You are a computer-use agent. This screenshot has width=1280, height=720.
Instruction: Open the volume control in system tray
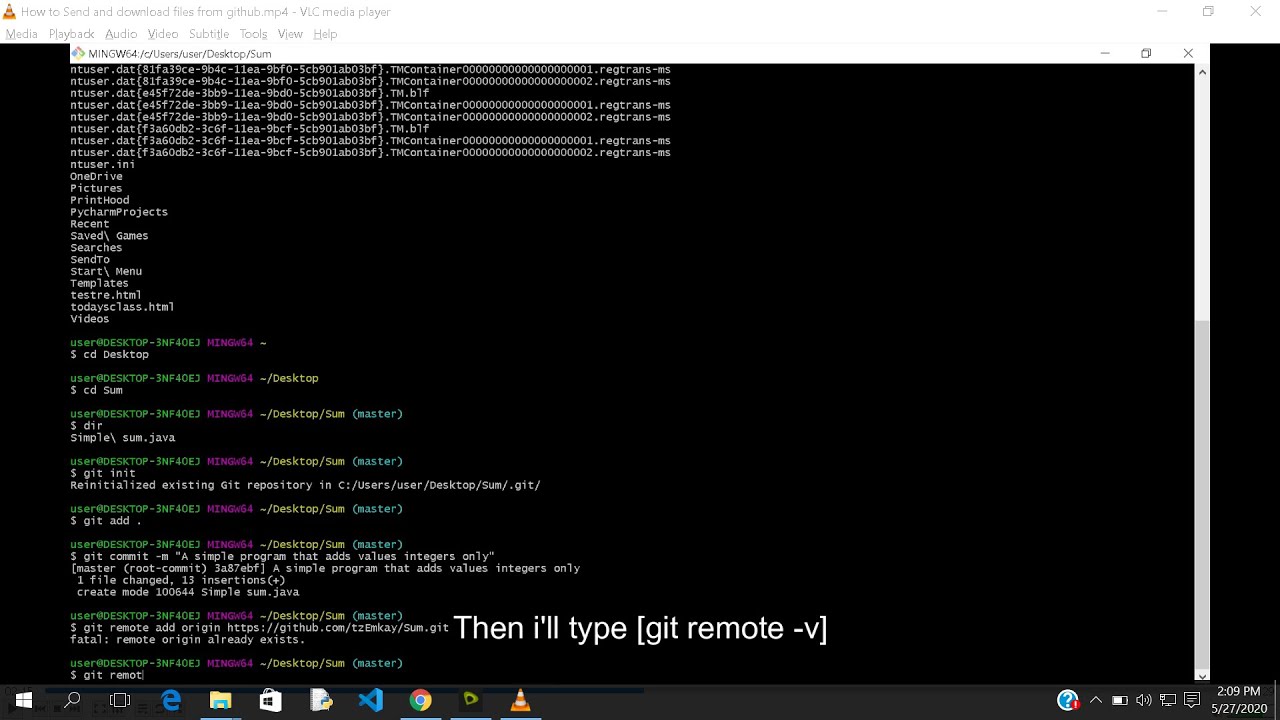click(1144, 700)
